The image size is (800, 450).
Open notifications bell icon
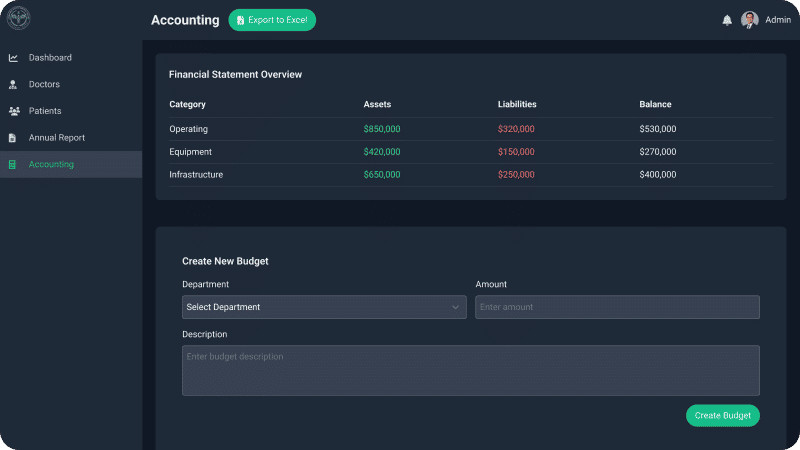pos(727,20)
